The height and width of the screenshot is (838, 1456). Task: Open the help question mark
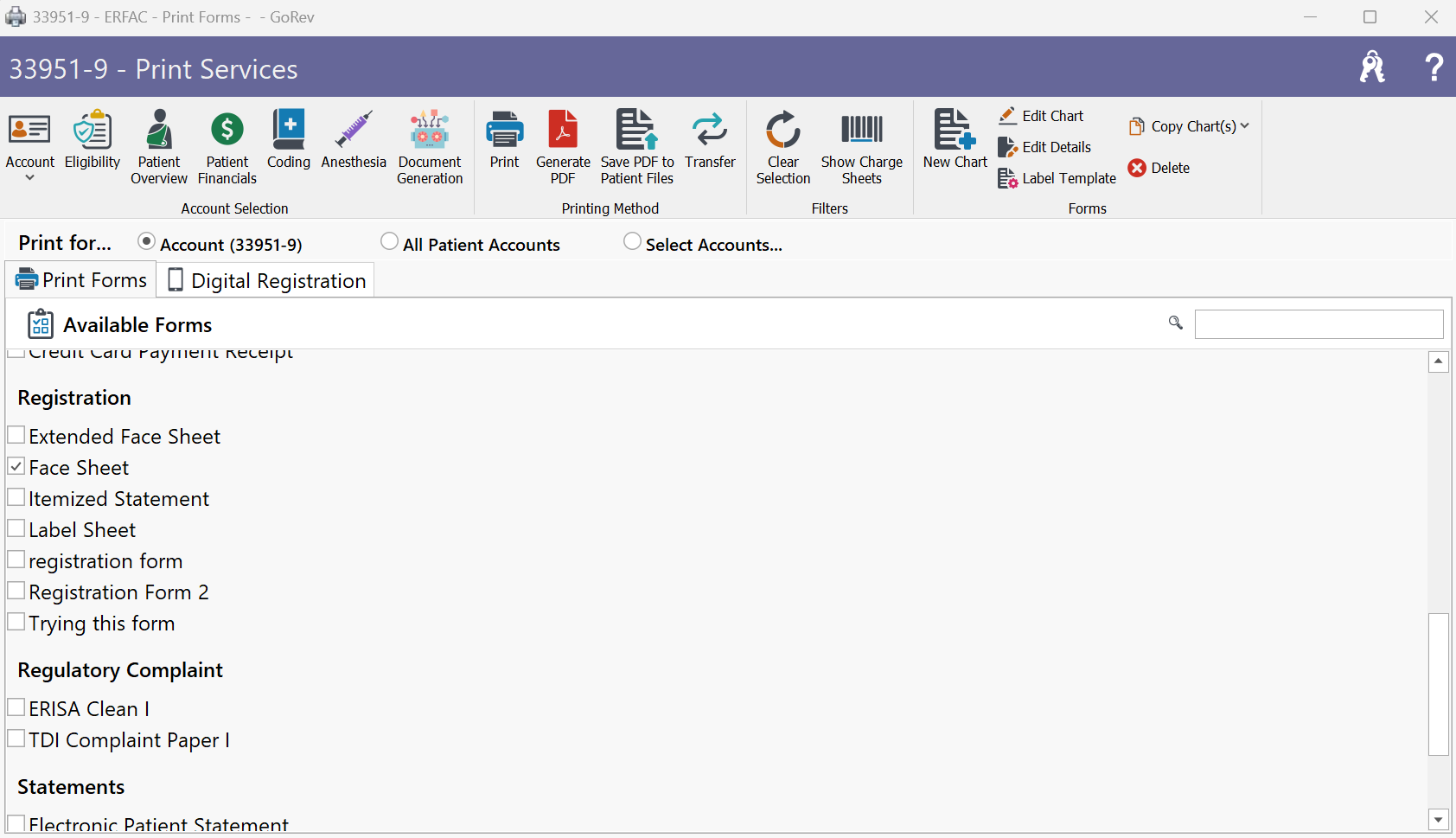[1434, 67]
